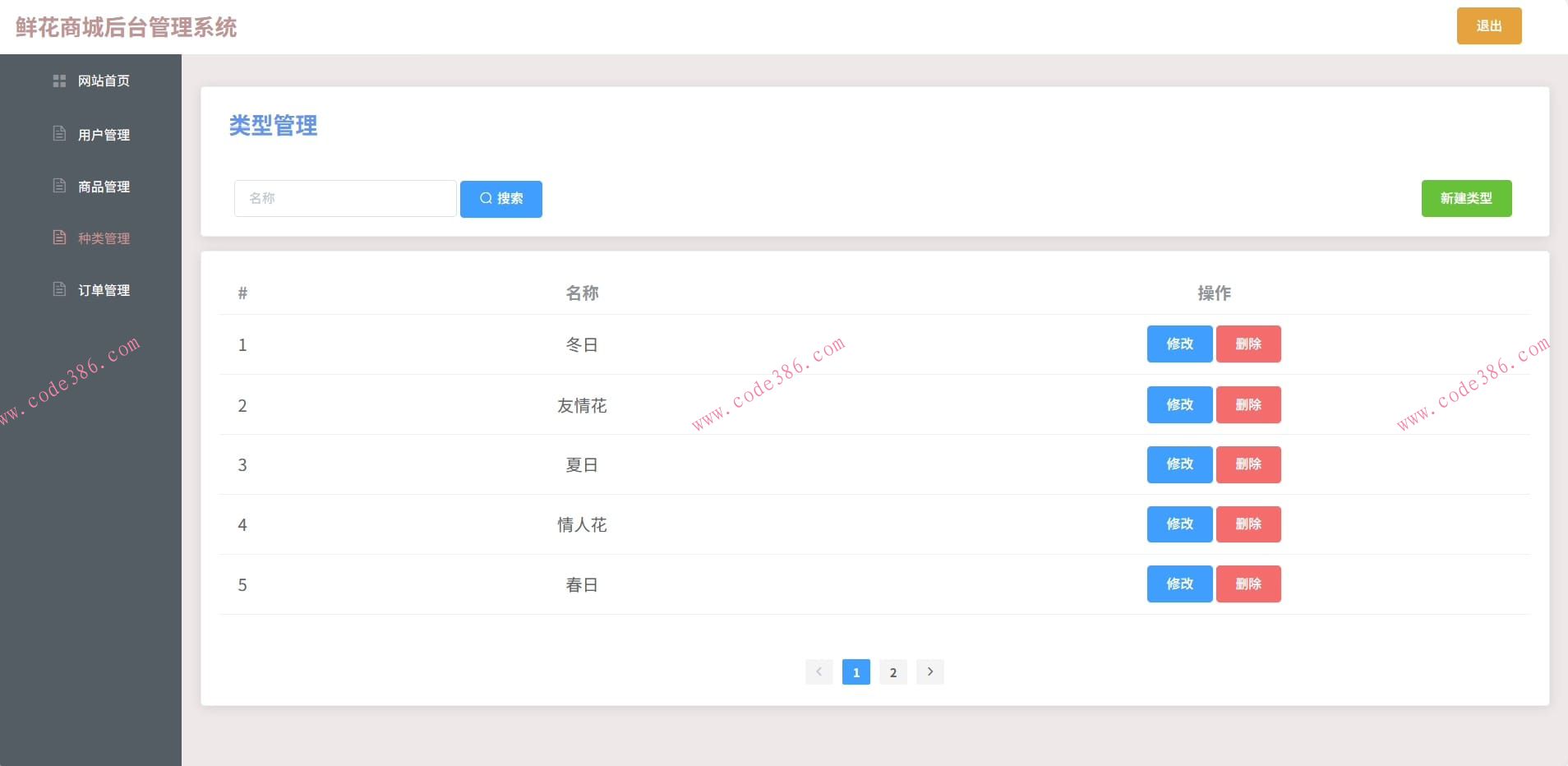Click 修改 for the 冬日 row
This screenshot has height=766, width=1568.
pyautogui.click(x=1179, y=344)
